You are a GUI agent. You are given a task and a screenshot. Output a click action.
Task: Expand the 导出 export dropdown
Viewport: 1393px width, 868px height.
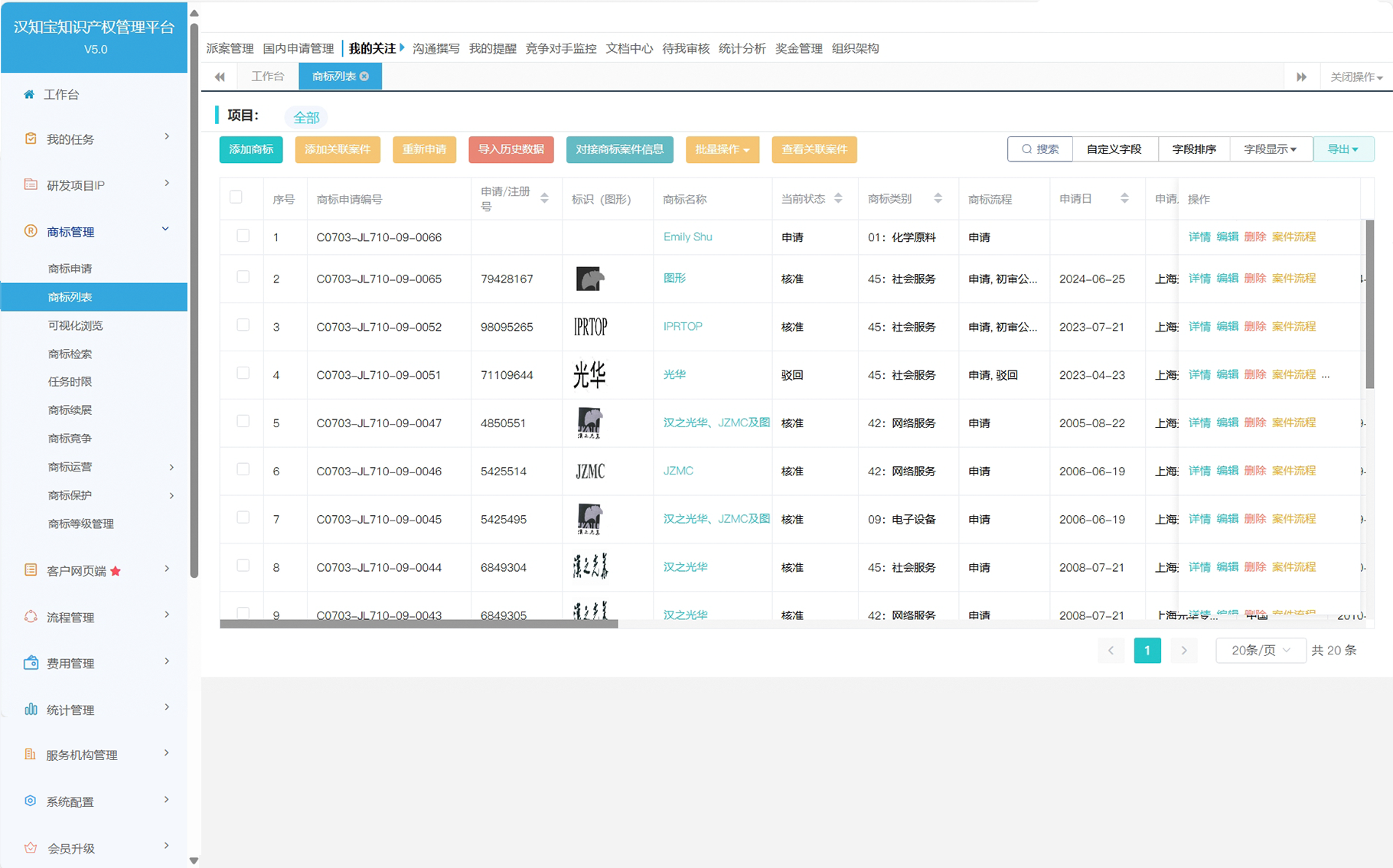point(1342,149)
